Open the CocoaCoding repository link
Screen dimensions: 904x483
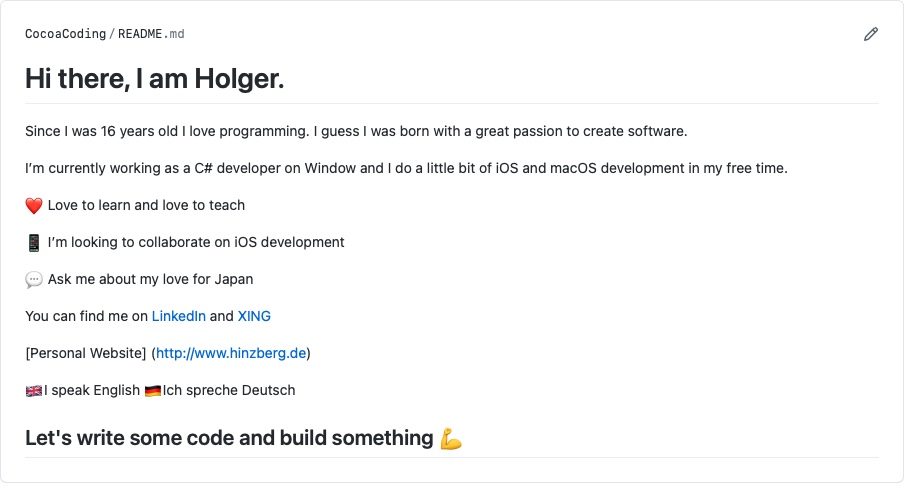point(66,34)
